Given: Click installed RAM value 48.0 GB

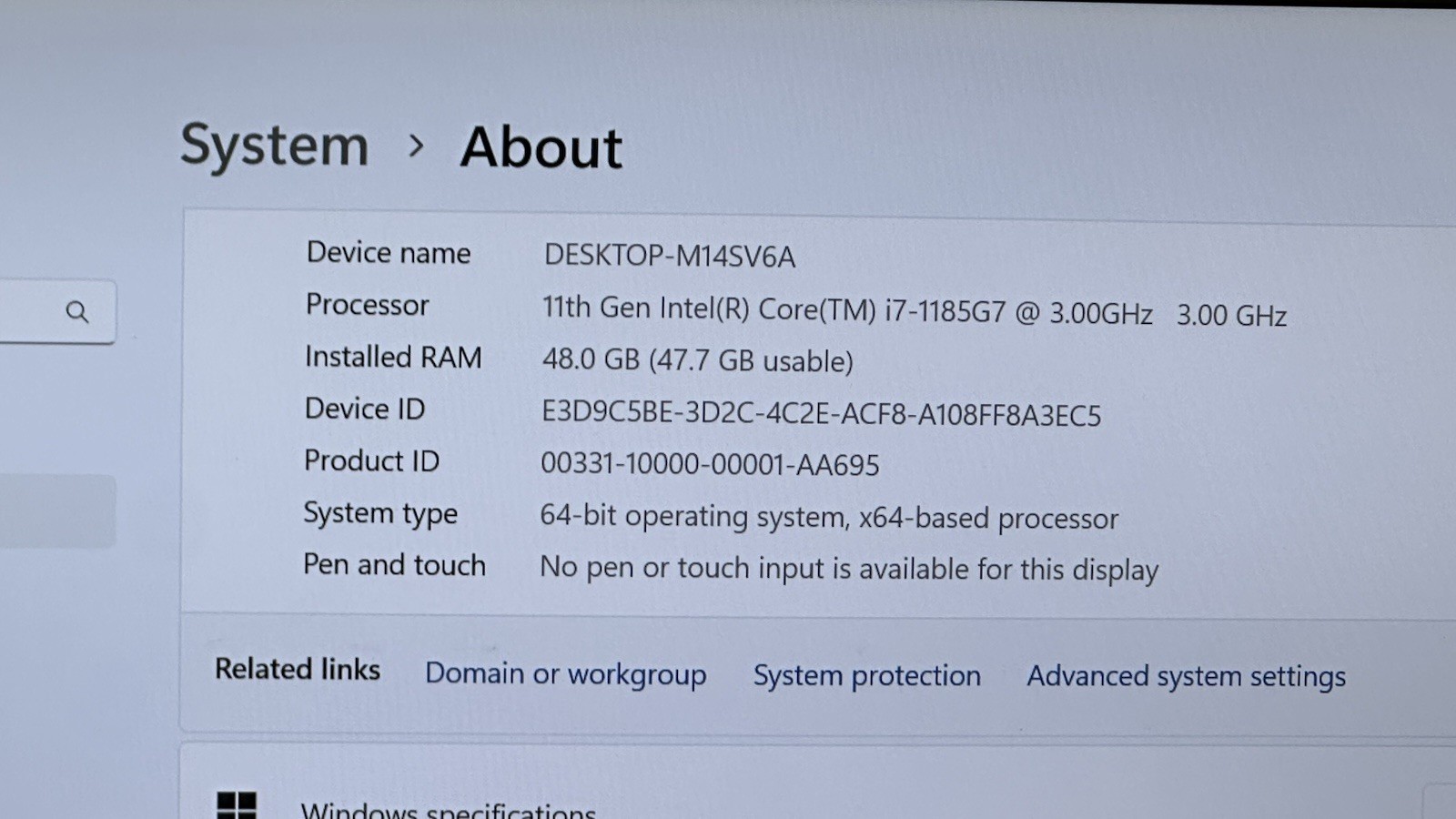Looking at the screenshot, I should [x=697, y=361].
